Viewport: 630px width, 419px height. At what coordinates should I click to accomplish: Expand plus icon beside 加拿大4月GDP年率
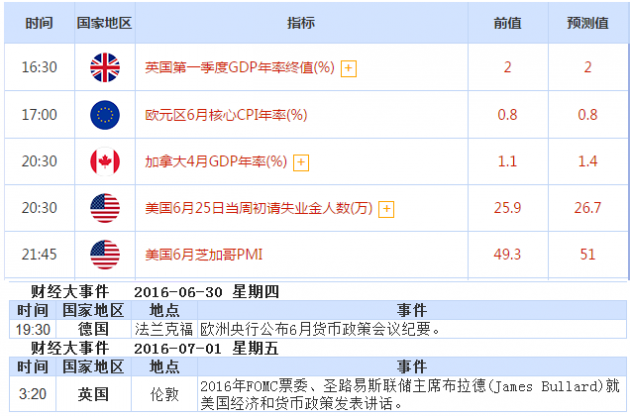click(x=301, y=162)
